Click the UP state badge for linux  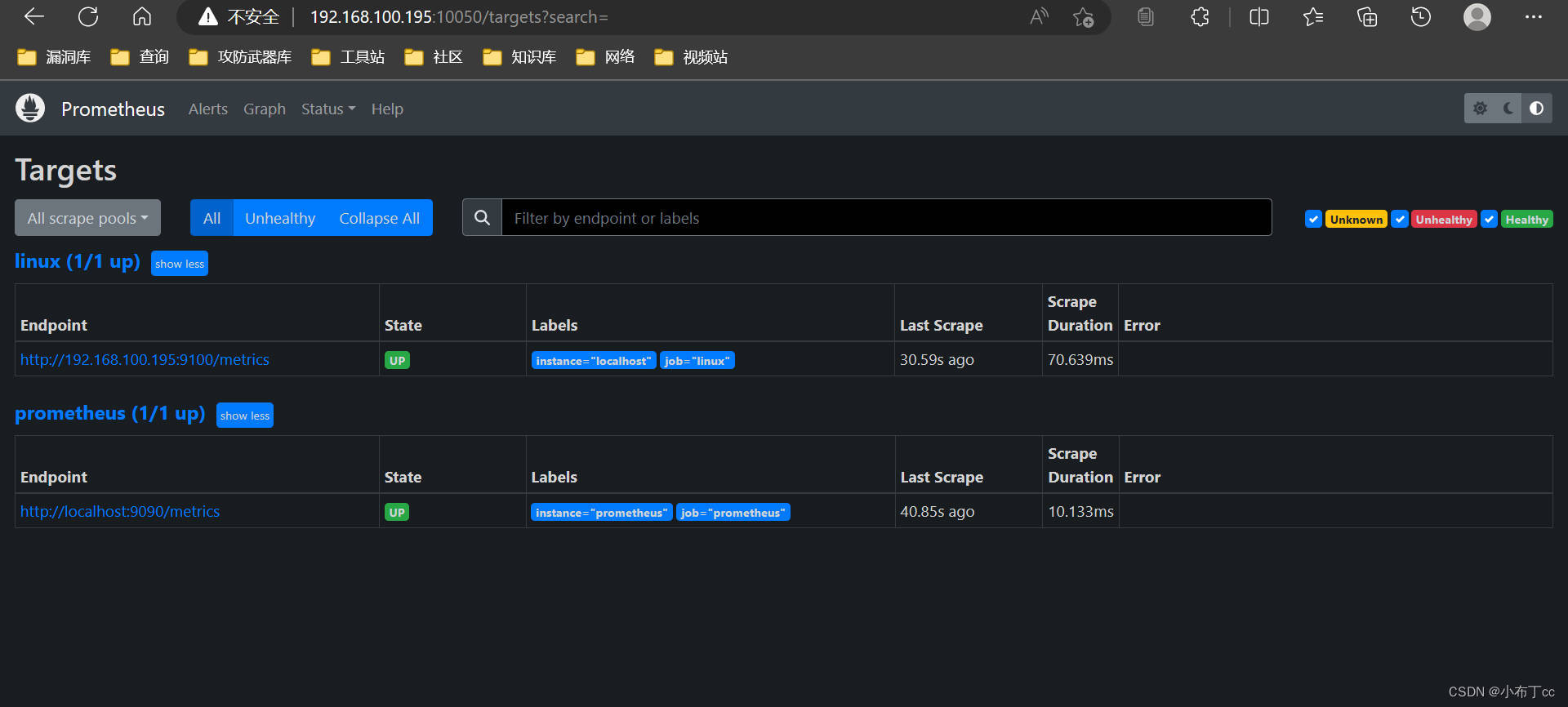[397, 360]
